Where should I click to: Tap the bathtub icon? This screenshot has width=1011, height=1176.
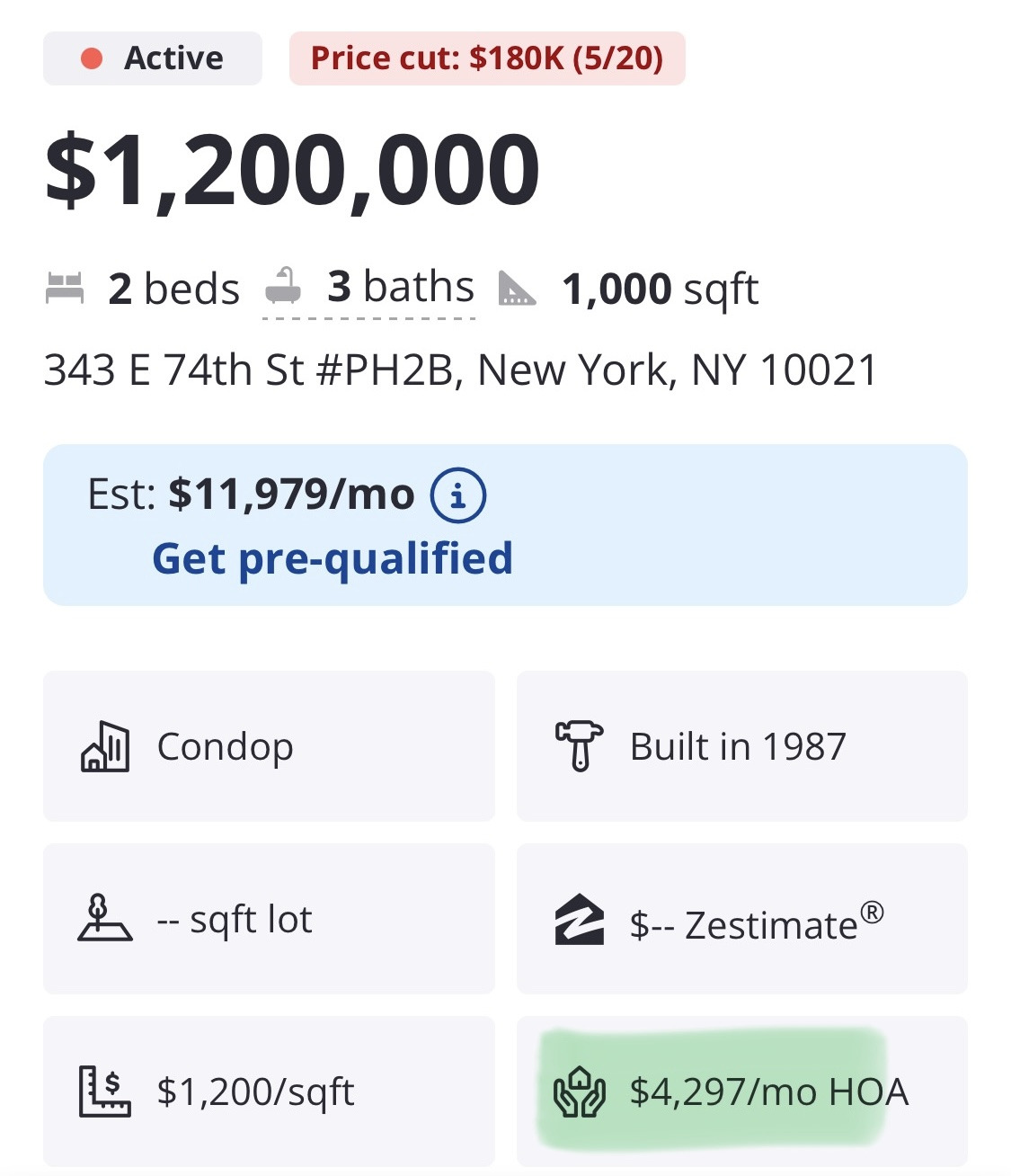click(x=283, y=287)
